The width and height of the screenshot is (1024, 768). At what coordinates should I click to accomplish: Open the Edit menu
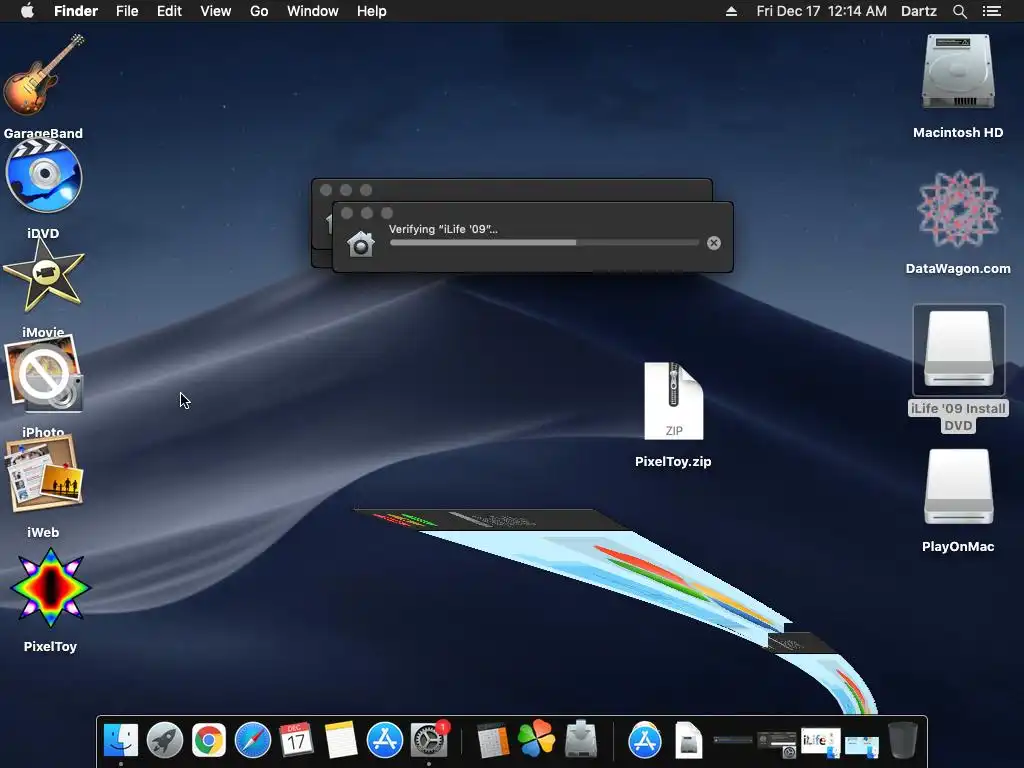pyautogui.click(x=169, y=11)
